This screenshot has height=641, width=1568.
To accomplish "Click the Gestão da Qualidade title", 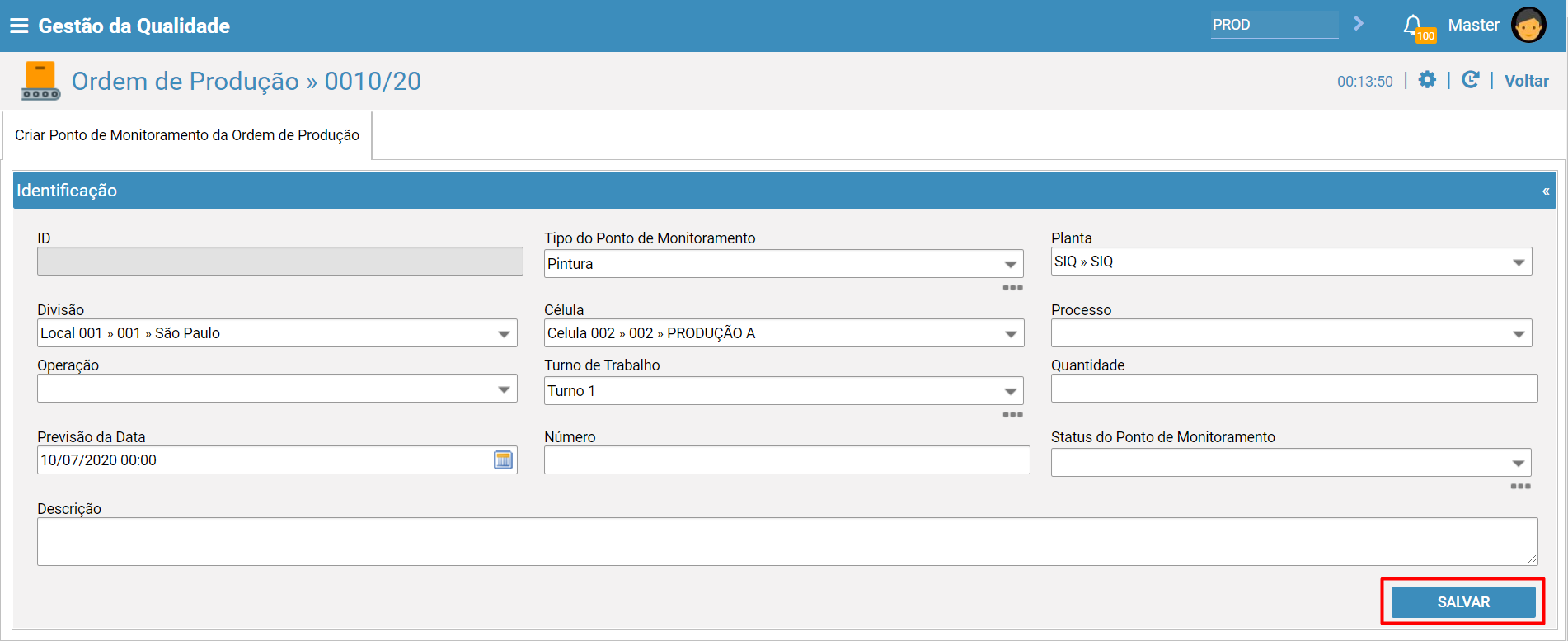I will 134,26.
